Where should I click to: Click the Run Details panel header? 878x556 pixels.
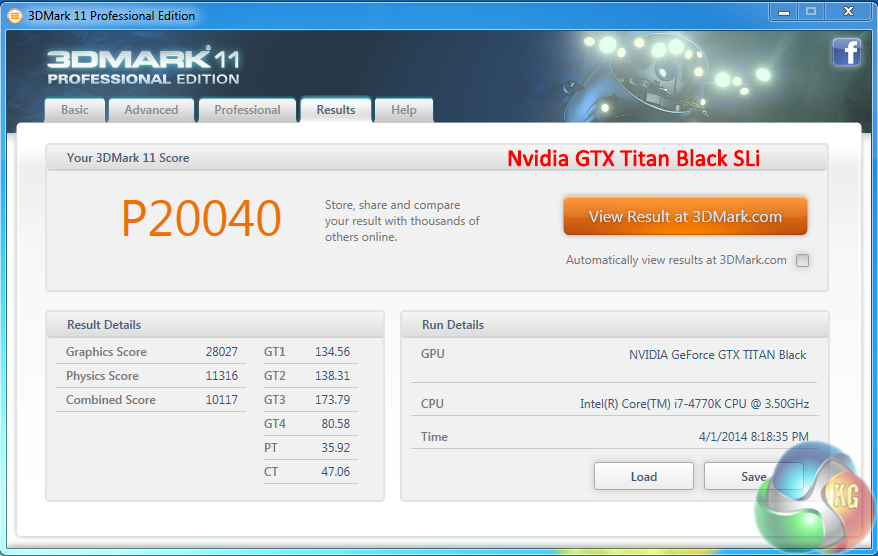(x=614, y=325)
